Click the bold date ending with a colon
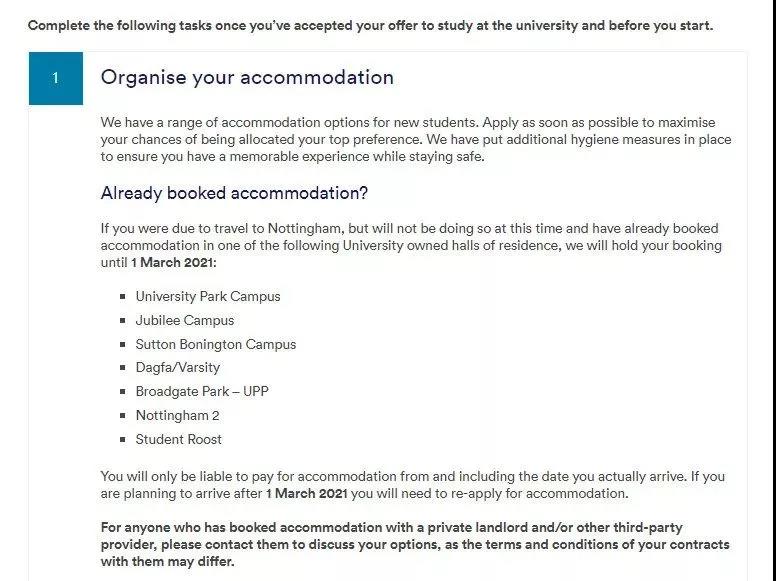The width and height of the screenshot is (776, 581). coord(174,262)
